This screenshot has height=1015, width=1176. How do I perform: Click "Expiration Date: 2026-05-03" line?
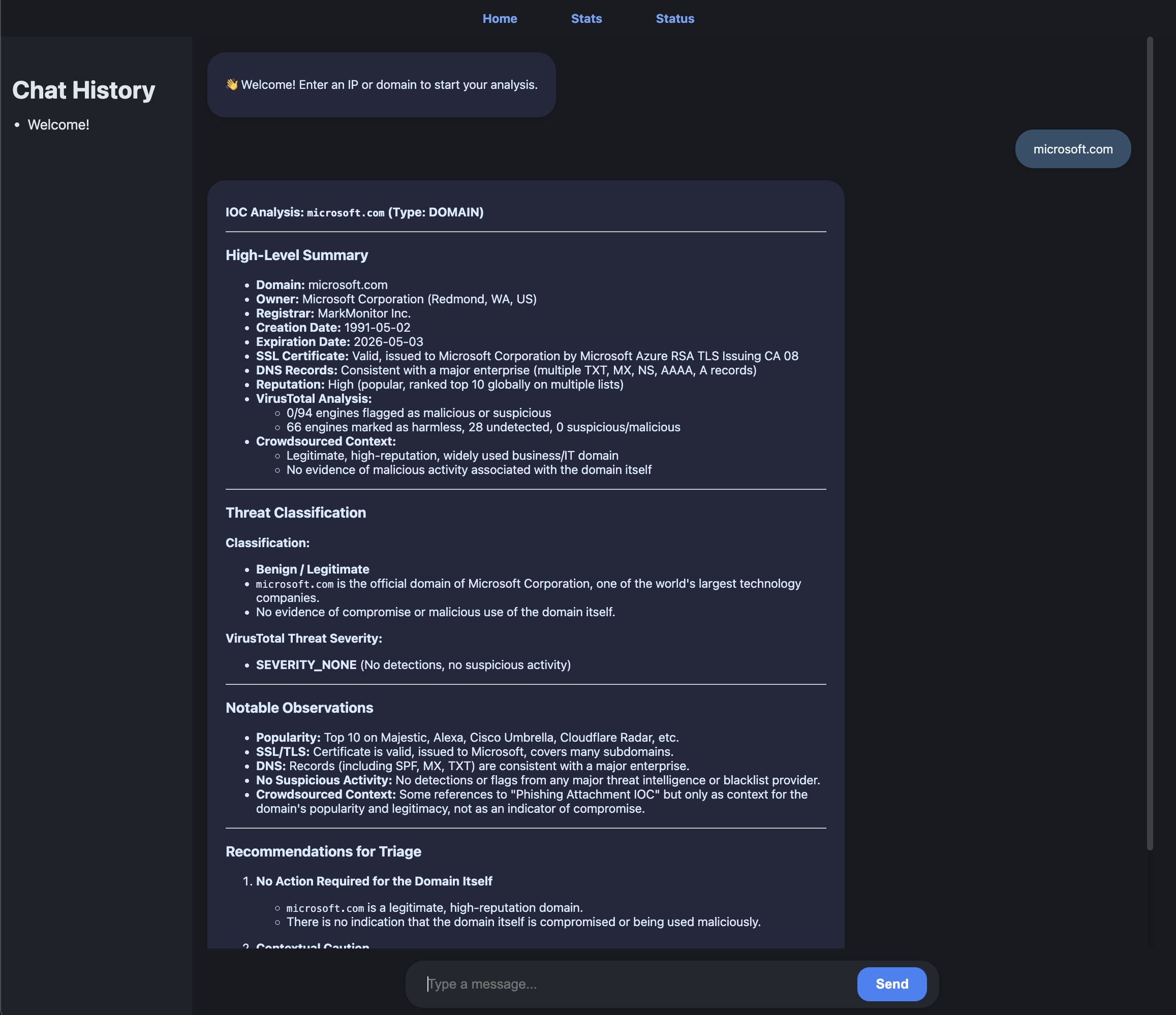pos(339,341)
